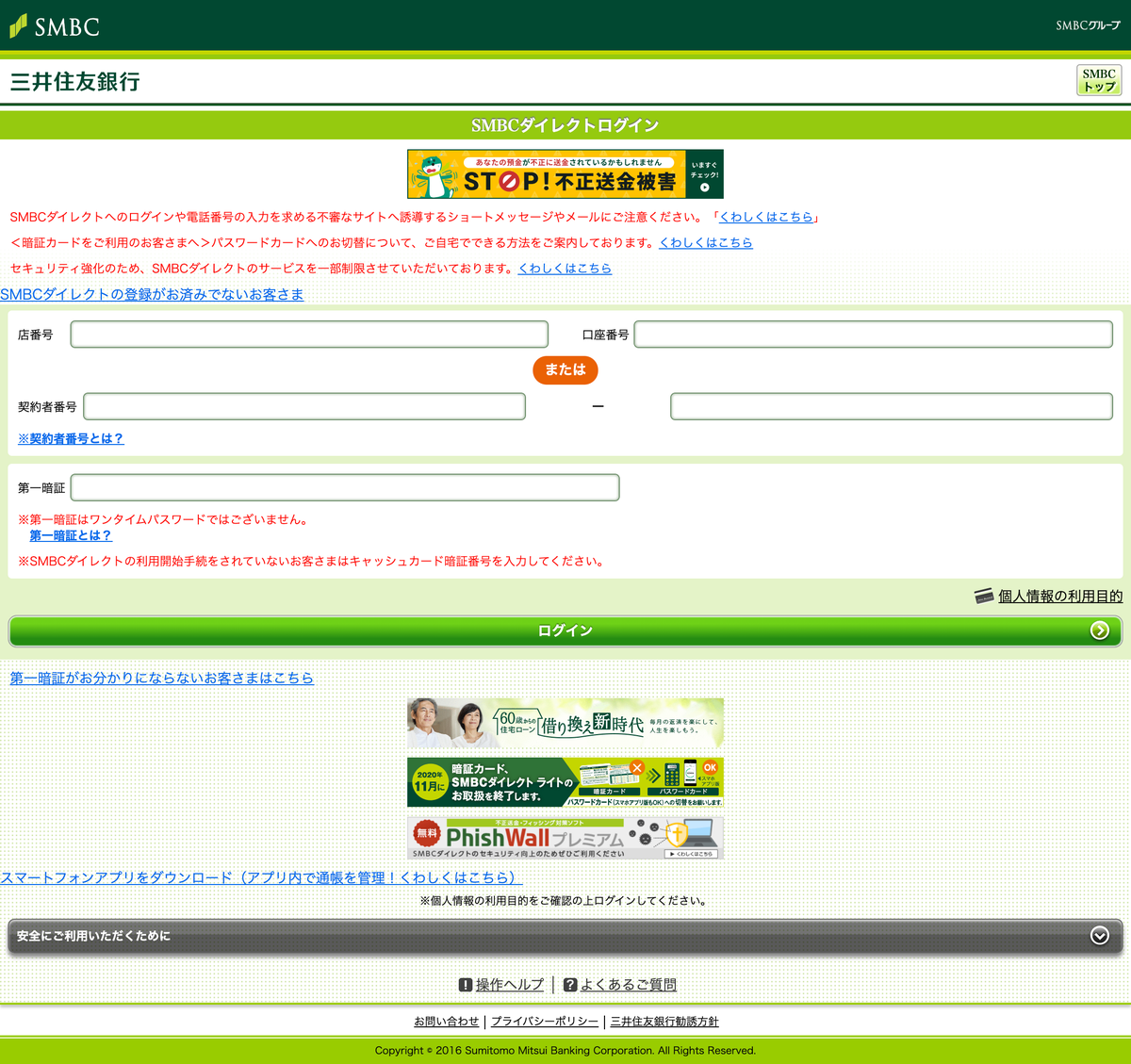Focus the 店番号 input field
The width and height of the screenshot is (1131, 1064).
309,335
